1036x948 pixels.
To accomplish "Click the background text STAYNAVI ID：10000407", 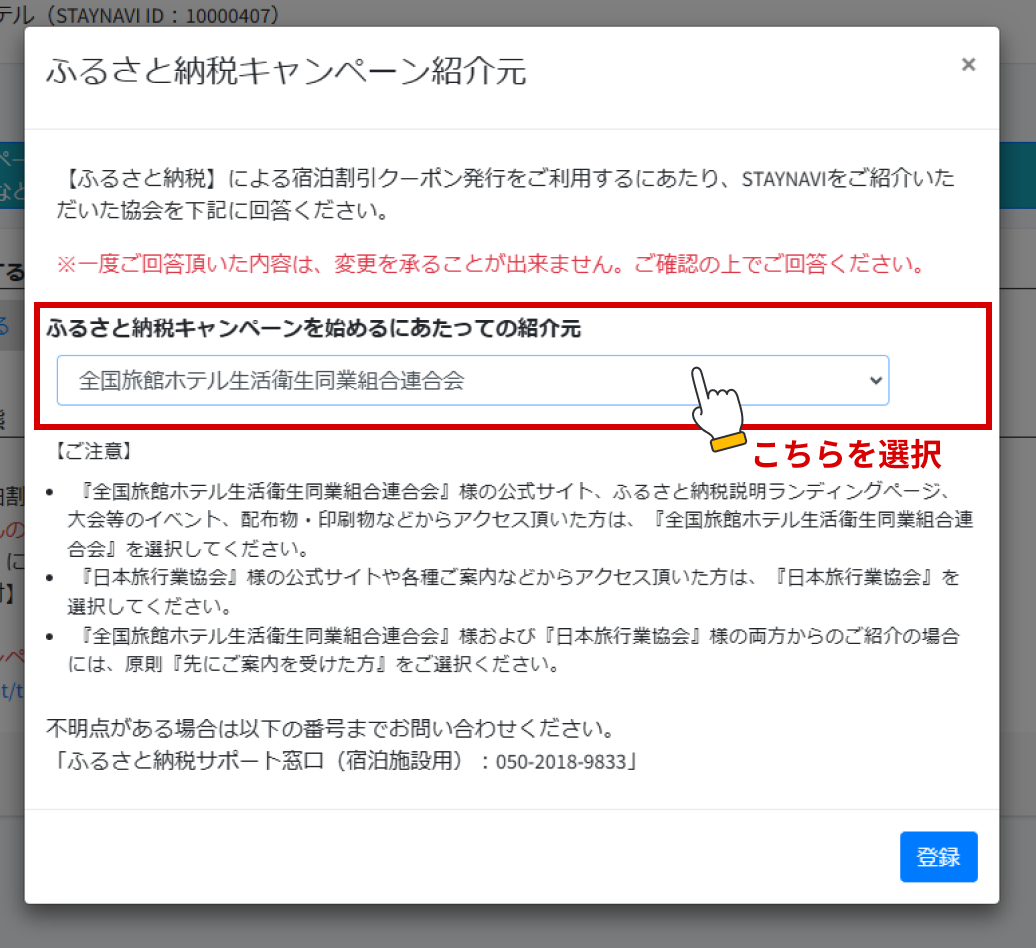I will (163, 14).
